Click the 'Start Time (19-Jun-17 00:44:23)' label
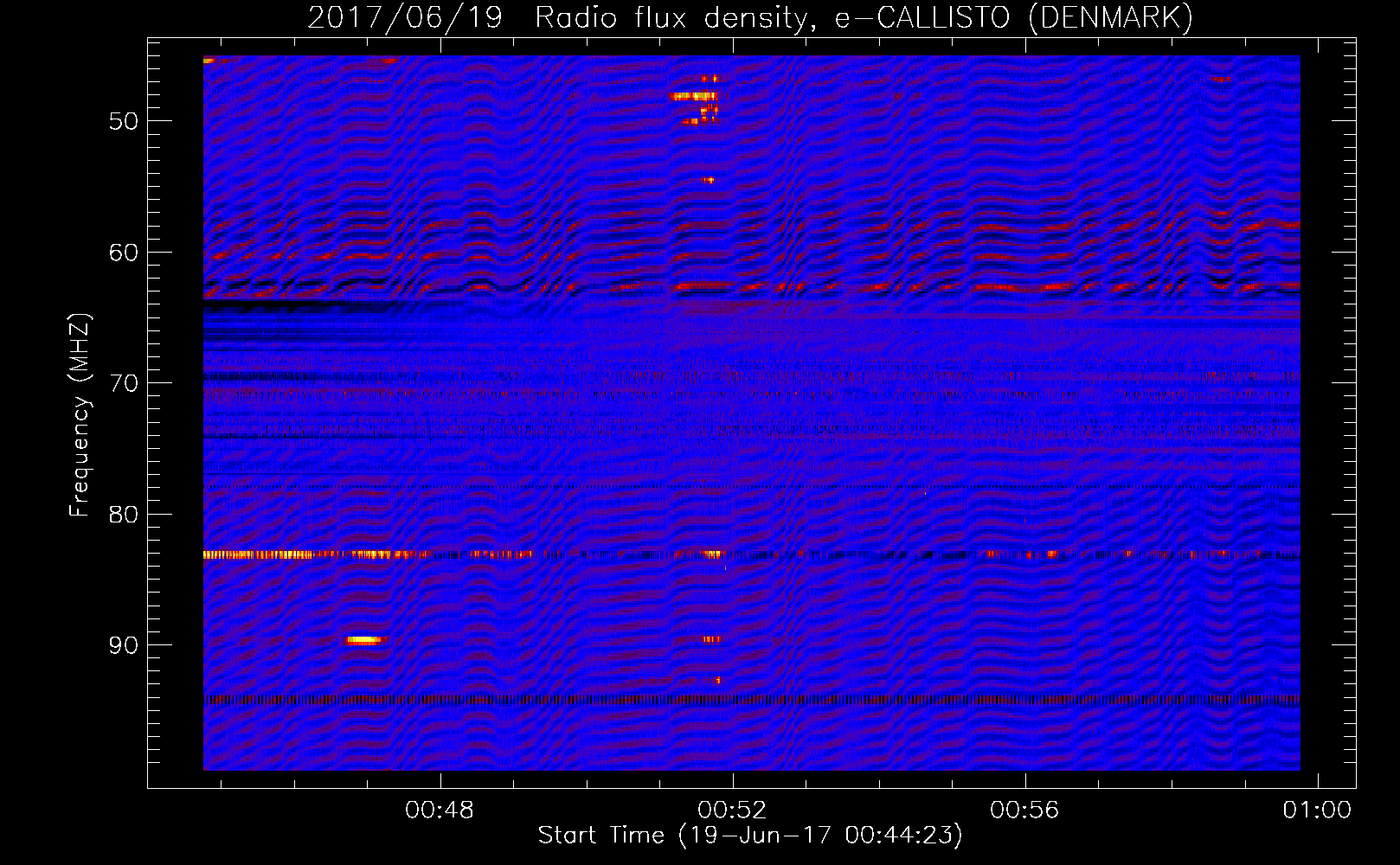The height and width of the screenshot is (865, 1400). tap(750, 836)
